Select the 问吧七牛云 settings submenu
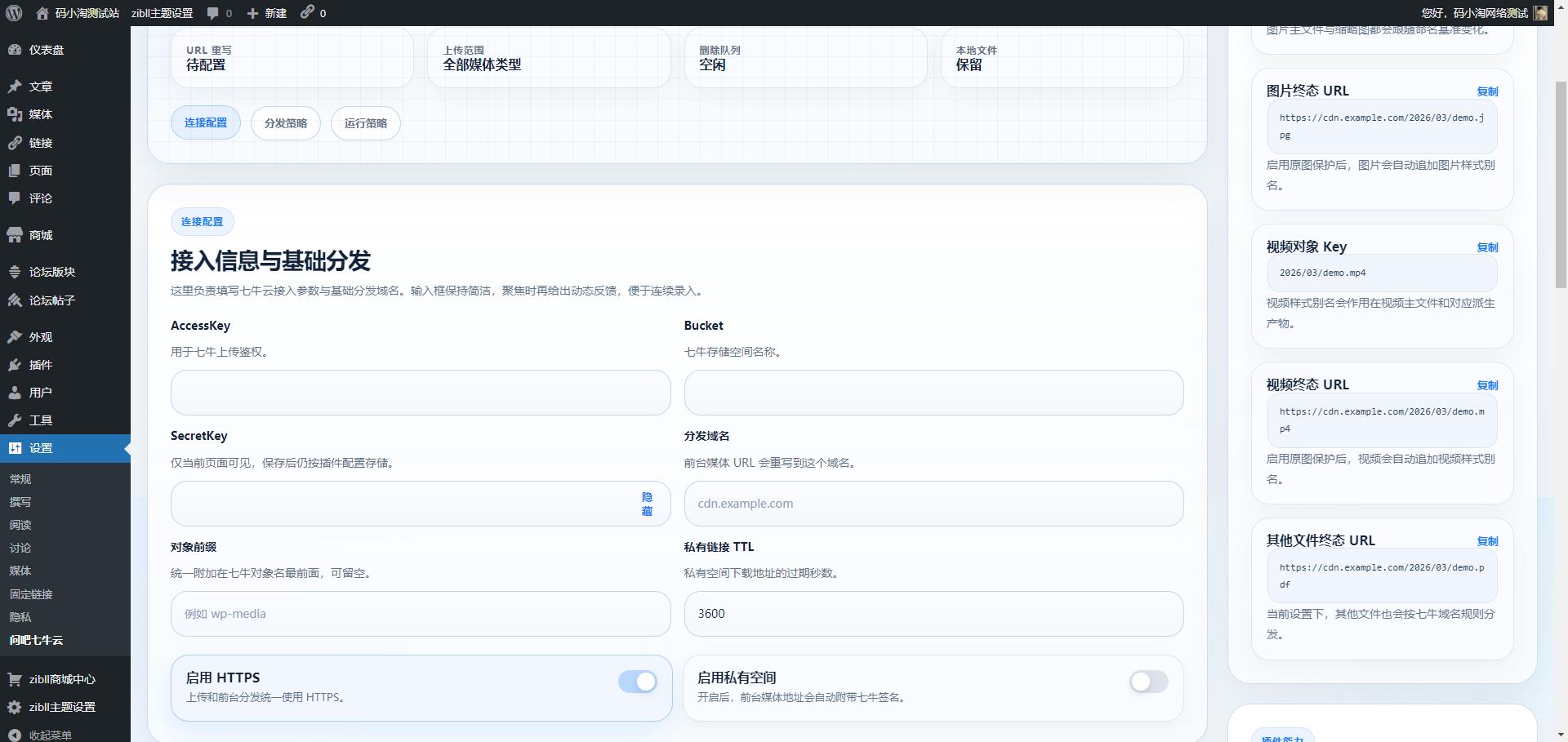Viewport: 1568px width, 742px height. 36,641
